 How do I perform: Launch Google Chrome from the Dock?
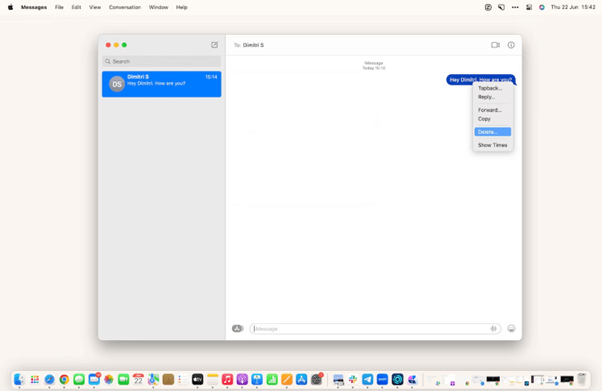coord(64,379)
